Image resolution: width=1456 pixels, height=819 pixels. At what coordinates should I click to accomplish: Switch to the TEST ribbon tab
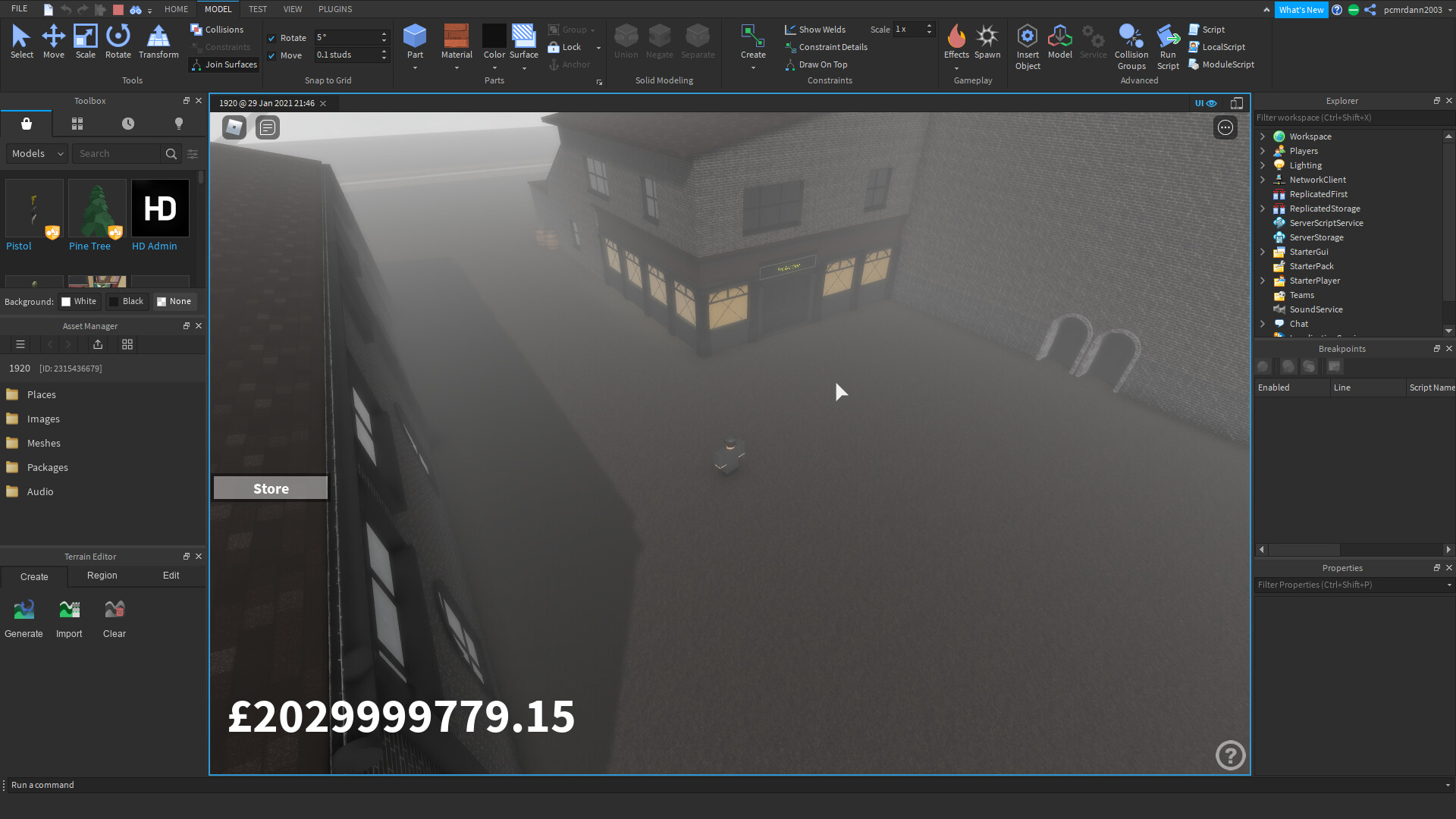tap(257, 9)
